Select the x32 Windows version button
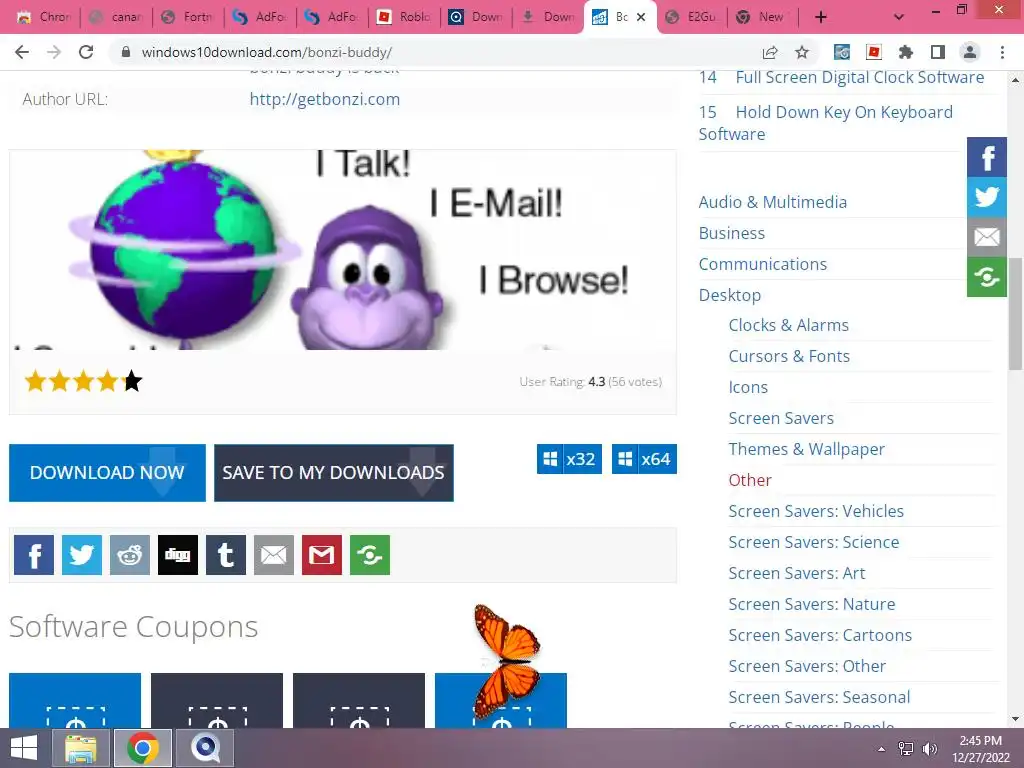The image size is (1024, 768). pos(569,459)
